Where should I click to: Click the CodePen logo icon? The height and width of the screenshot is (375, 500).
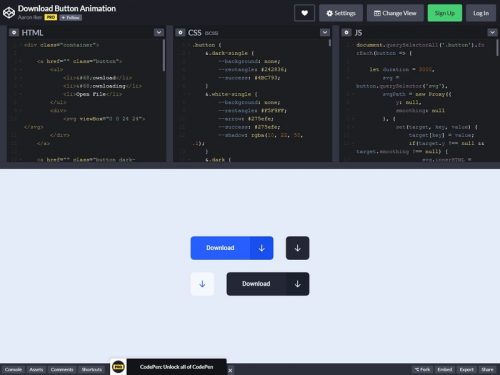coord(9,13)
